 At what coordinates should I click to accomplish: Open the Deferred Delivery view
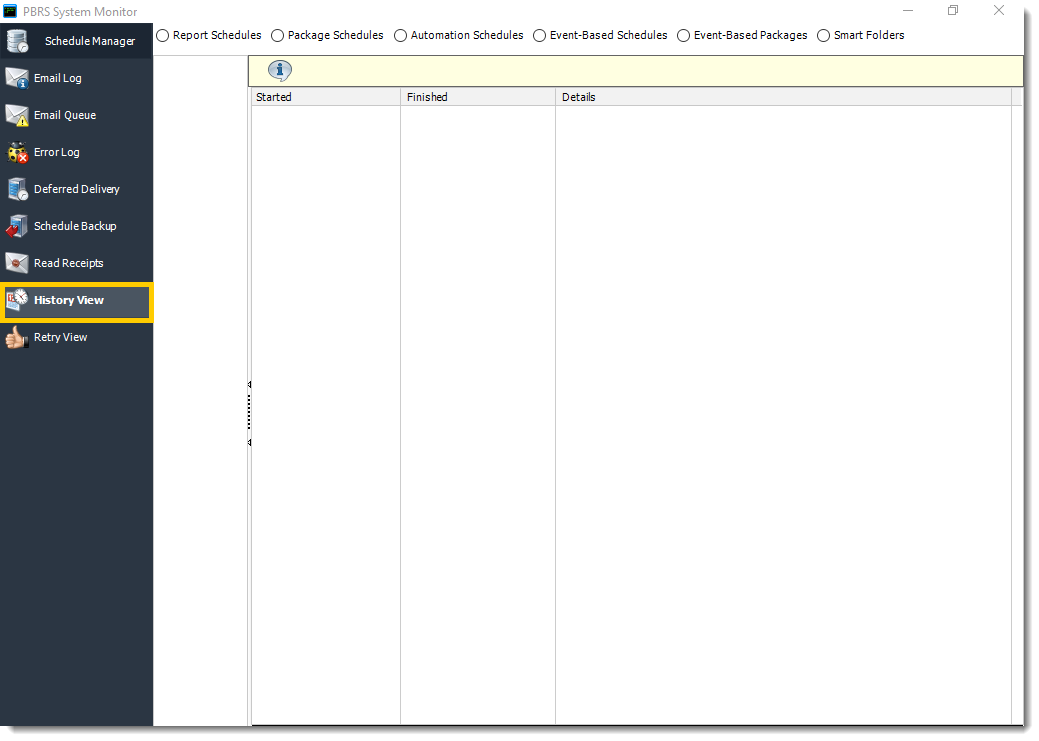point(76,190)
